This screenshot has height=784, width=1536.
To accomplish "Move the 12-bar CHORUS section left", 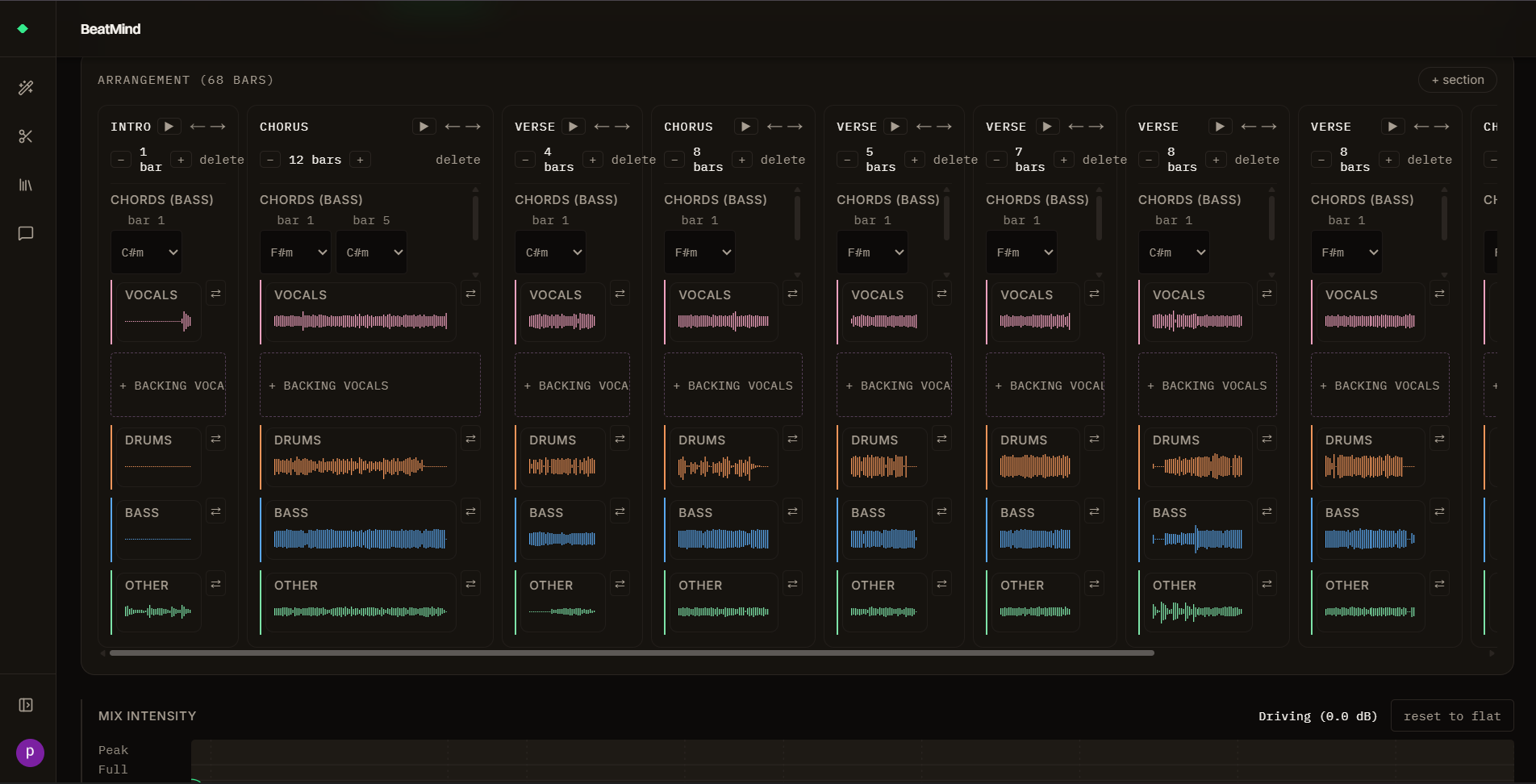I will click(x=452, y=127).
